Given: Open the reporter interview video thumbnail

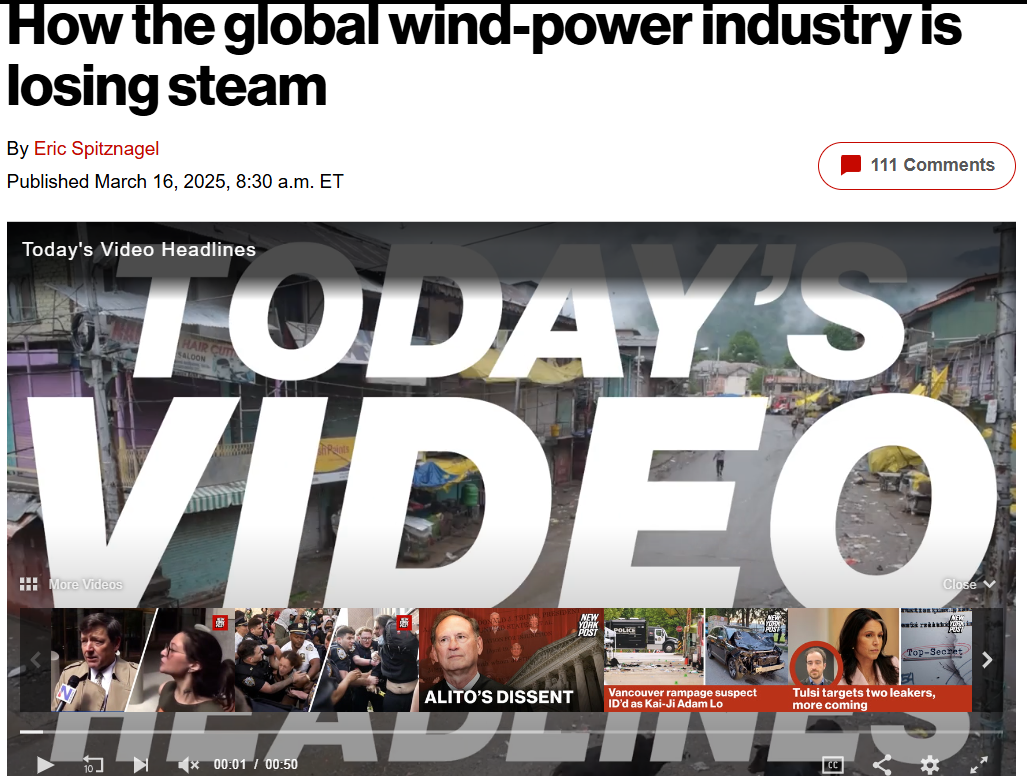Looking at the screenshot, I should click(x=143, y=660).
